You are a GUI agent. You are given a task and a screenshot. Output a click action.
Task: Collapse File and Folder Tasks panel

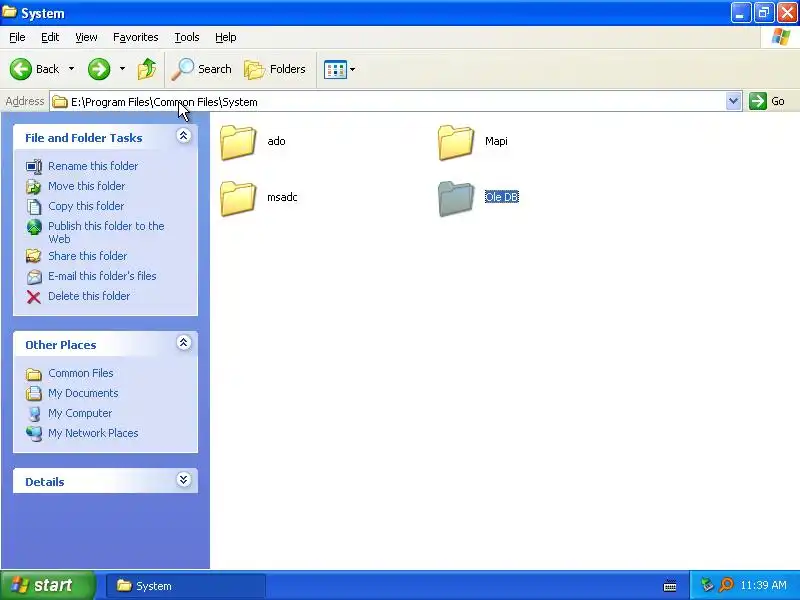pyautogui.click(x=184, y=136)
